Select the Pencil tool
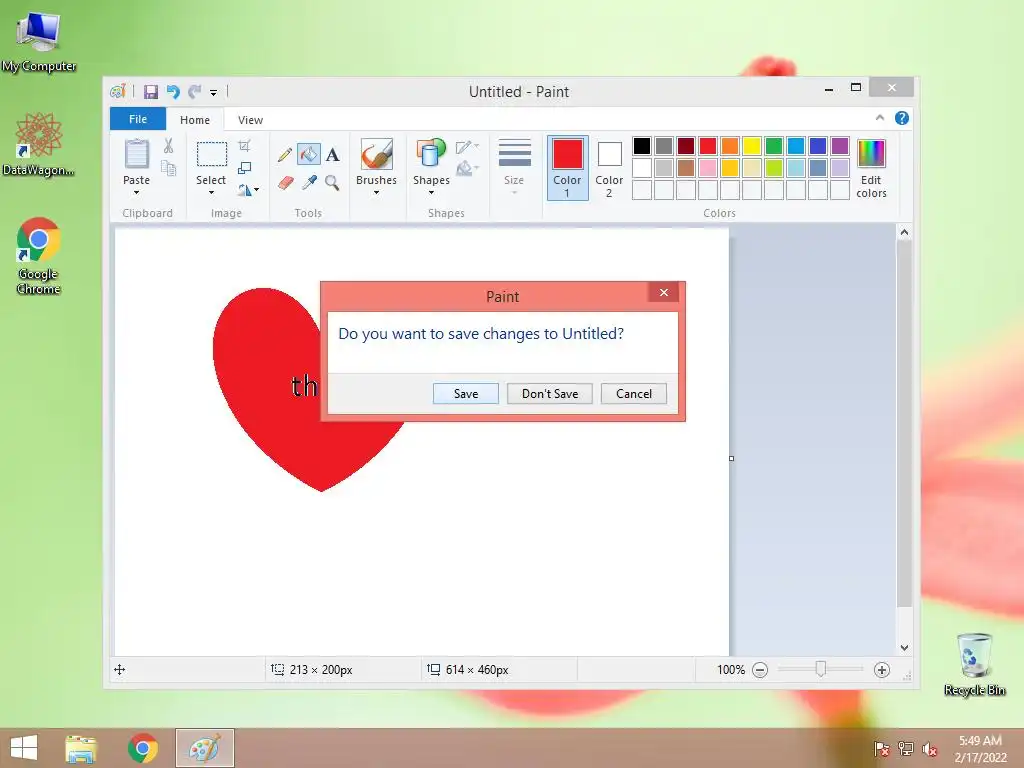1024x768 pixels. pyautogui.click(x=285, y=155)
